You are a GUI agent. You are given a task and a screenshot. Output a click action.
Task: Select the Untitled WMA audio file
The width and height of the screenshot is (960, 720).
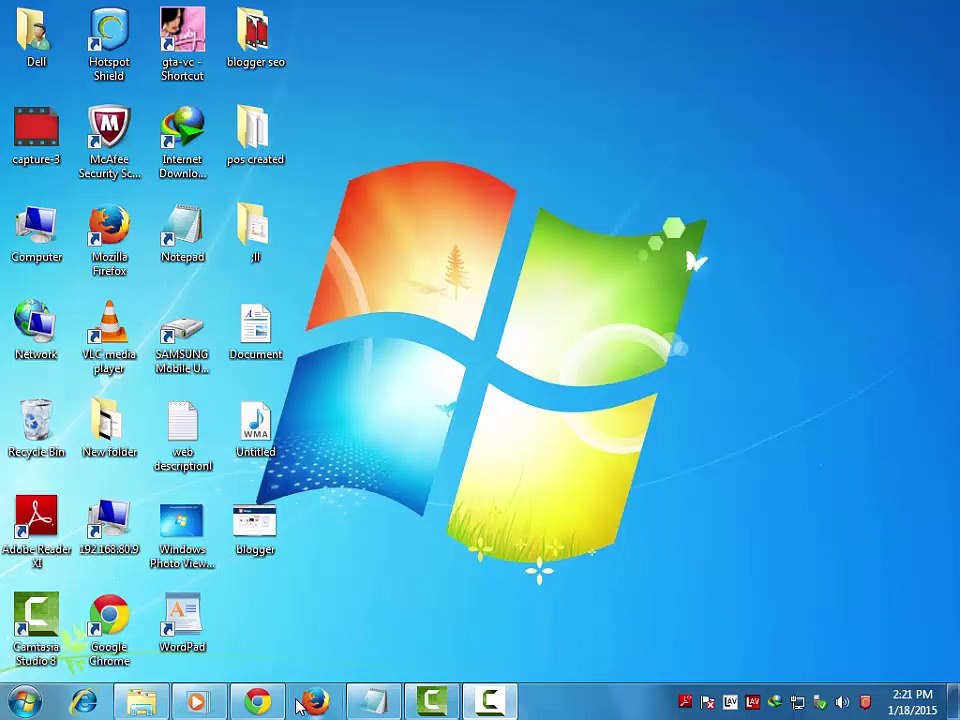point(255,428)
